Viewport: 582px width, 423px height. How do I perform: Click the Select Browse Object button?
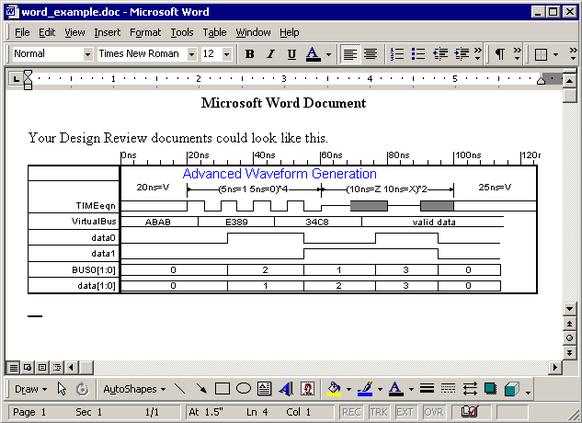570,338
